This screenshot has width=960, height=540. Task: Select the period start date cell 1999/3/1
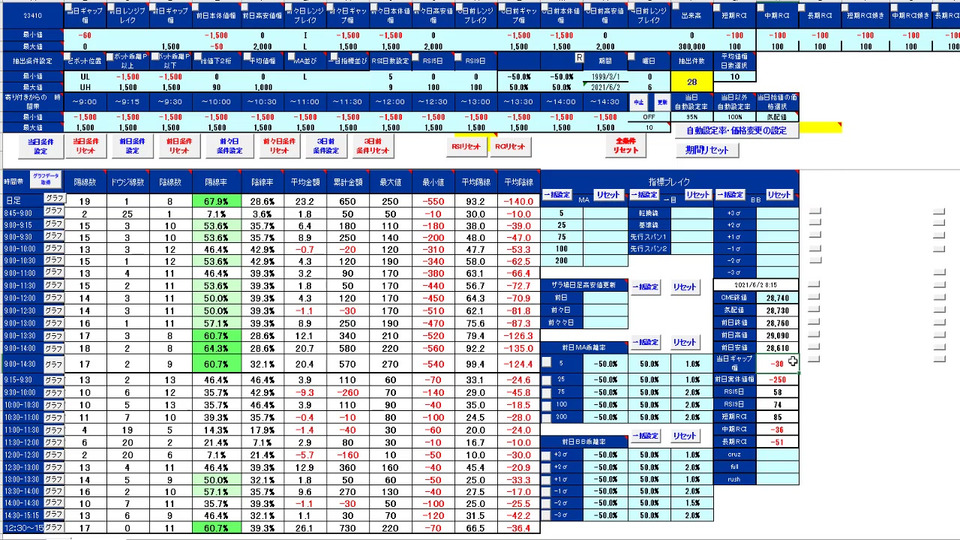pos(606,77)
